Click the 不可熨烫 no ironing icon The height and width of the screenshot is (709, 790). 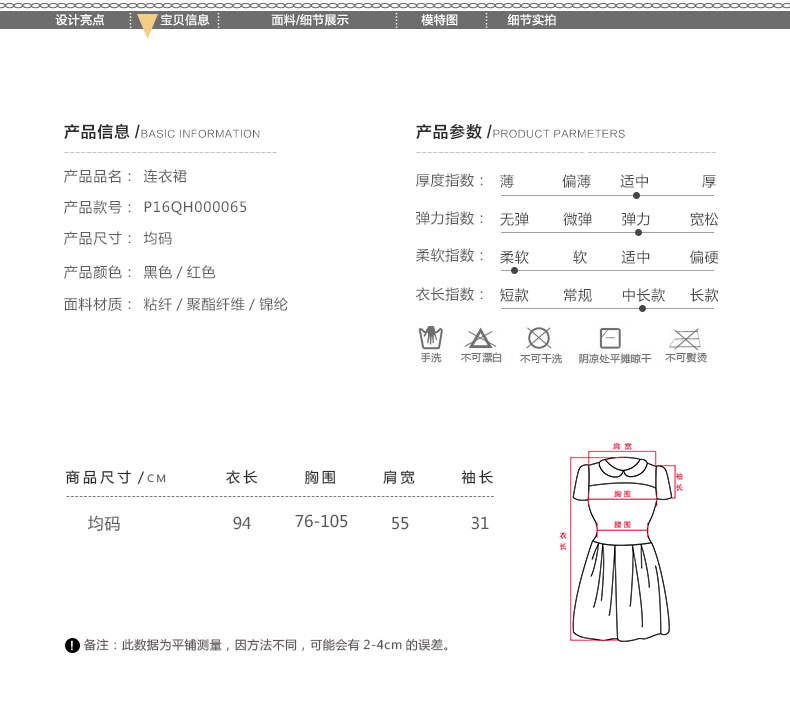[685, 339]
